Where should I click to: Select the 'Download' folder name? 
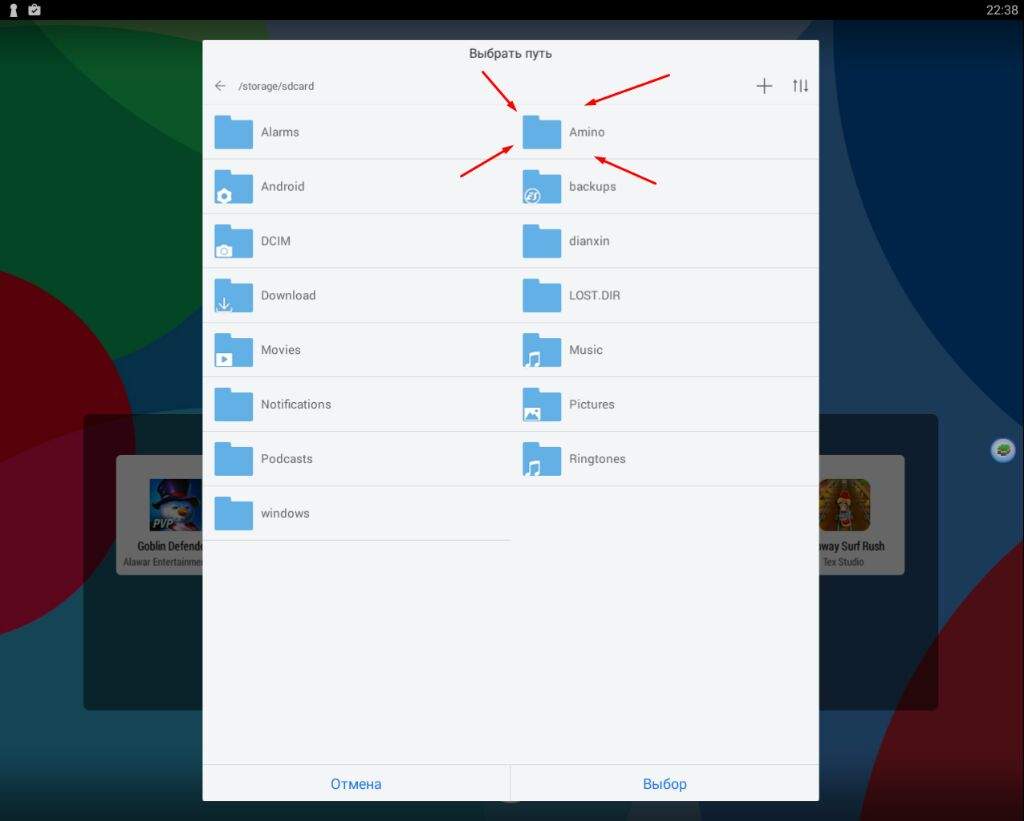[x=288, y=295]
